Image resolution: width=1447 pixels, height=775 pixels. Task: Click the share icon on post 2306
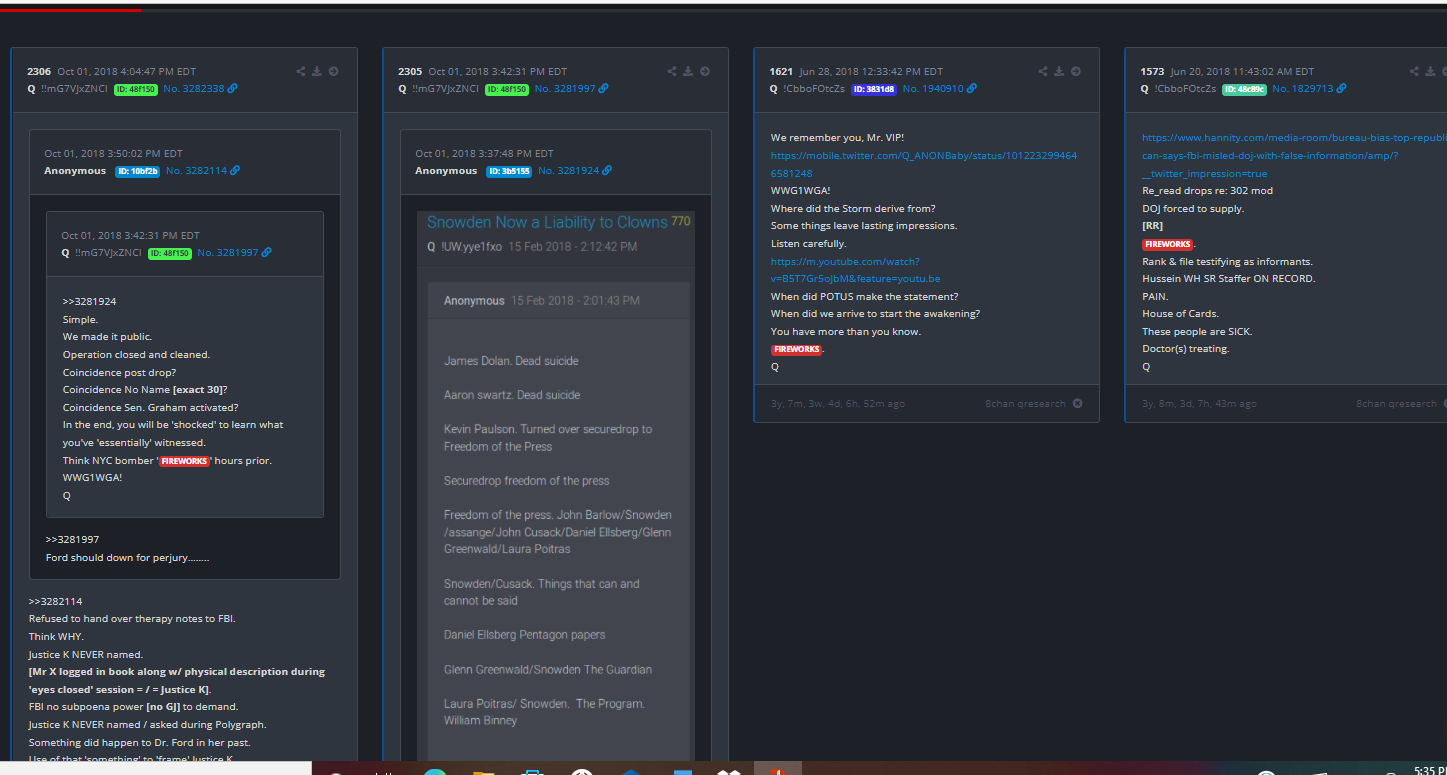301,71
